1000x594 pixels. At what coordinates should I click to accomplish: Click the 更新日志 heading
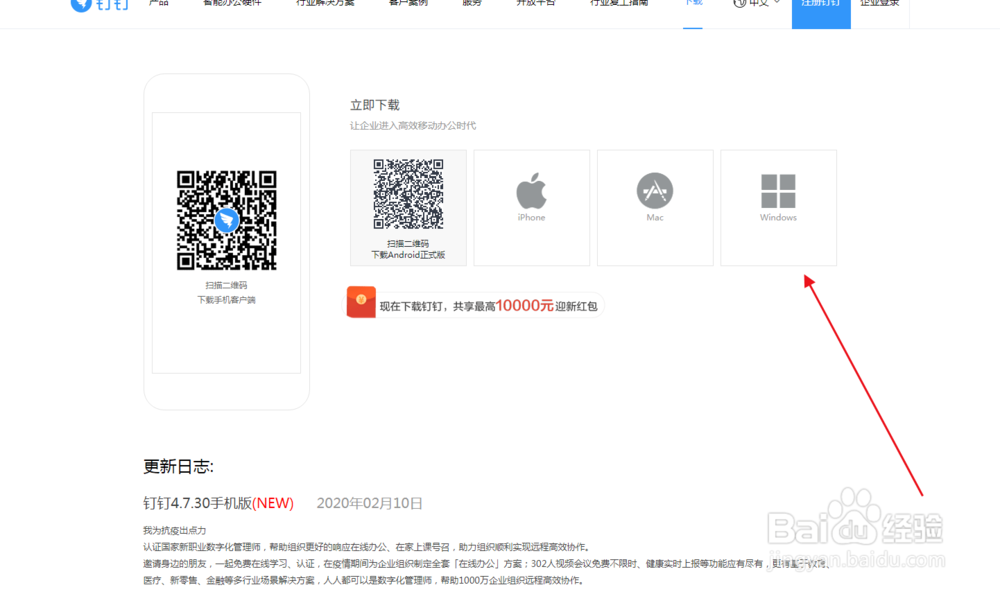coord(178,466)
